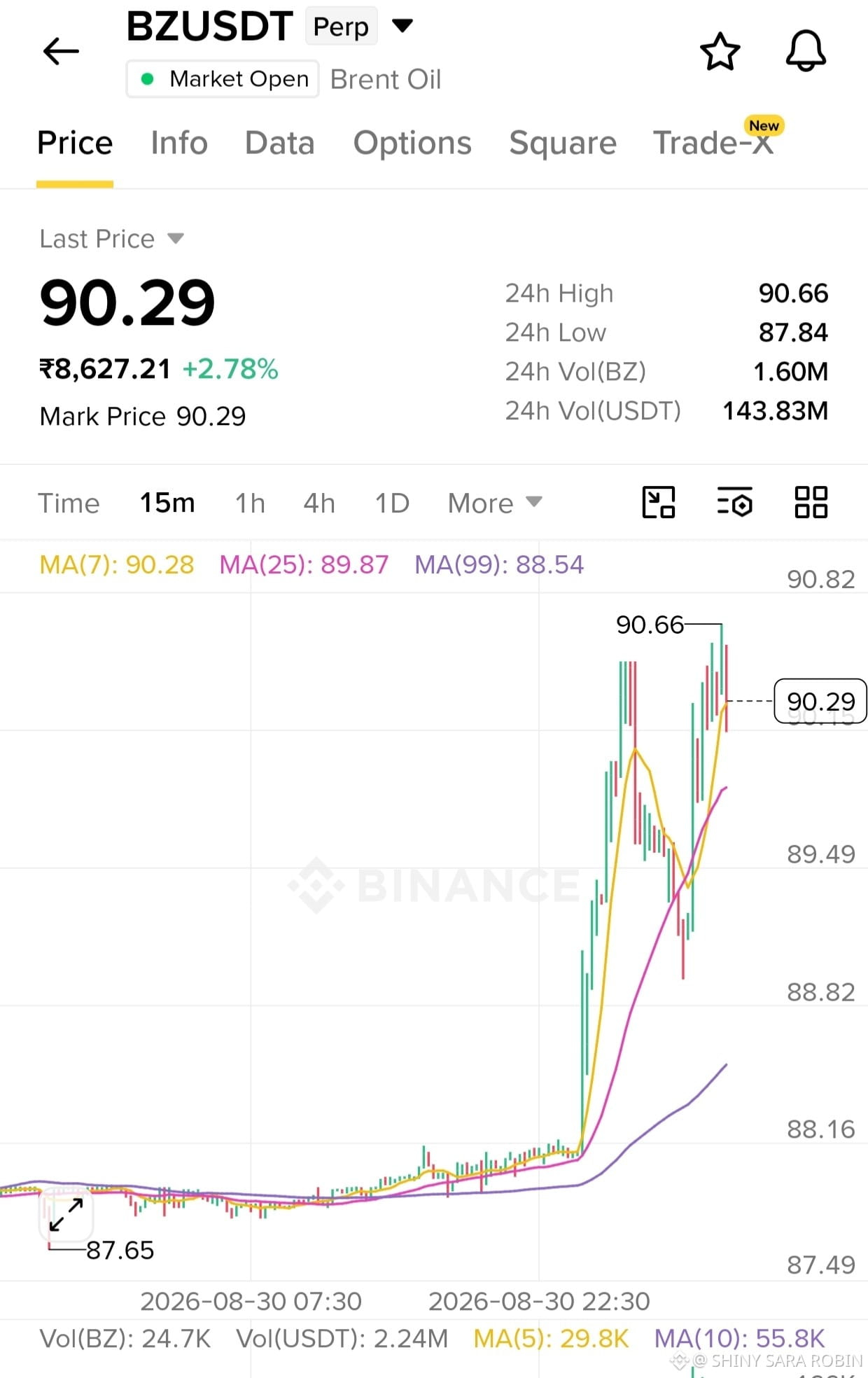This screenshot has height=1378, width=868.
Task: Tap the 24h Vol(BZ) value 1.60M
Action: tap(790, 372)
